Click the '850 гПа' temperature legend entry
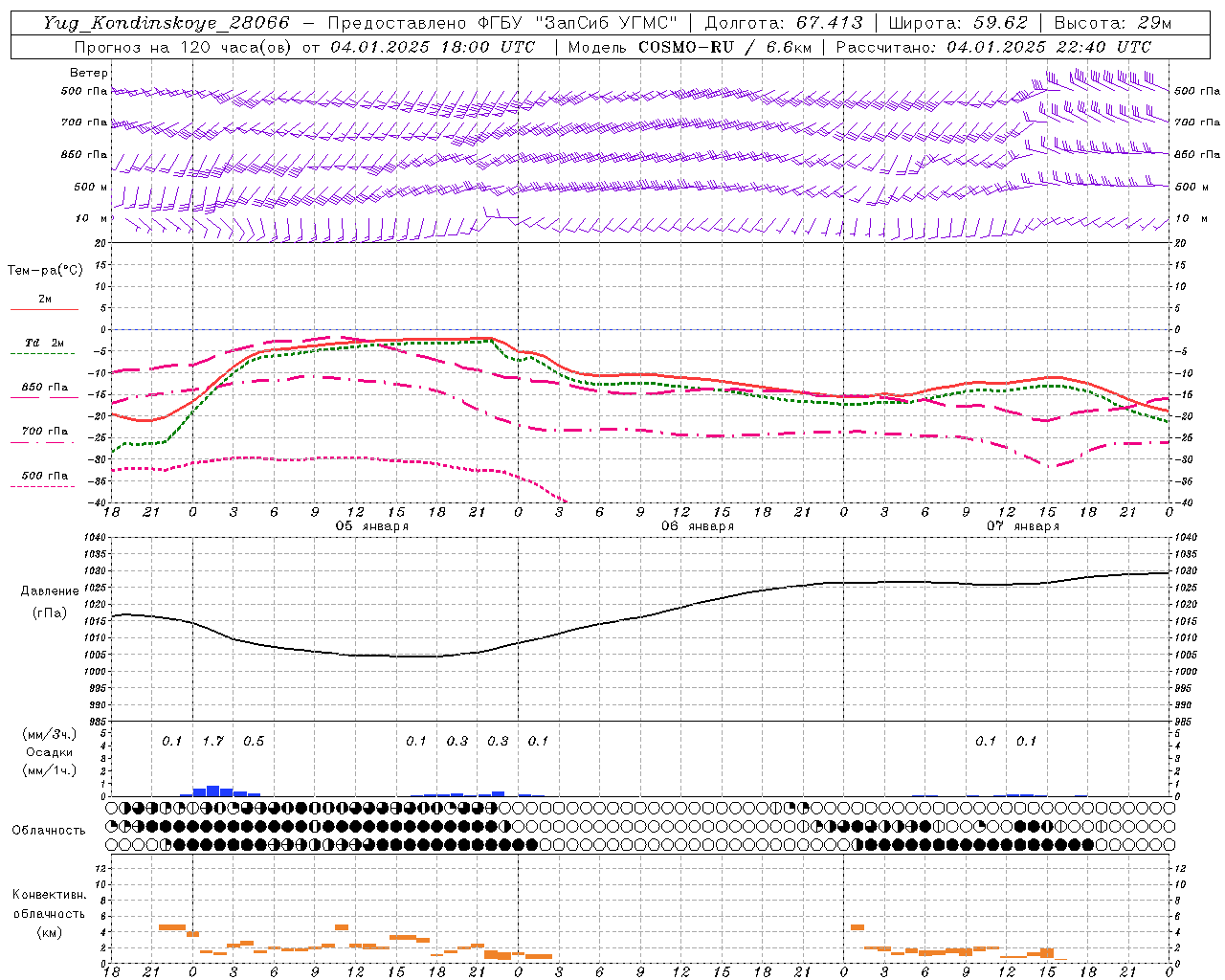This screenshot has width=1225, height=980. click(x=44, y=388)
